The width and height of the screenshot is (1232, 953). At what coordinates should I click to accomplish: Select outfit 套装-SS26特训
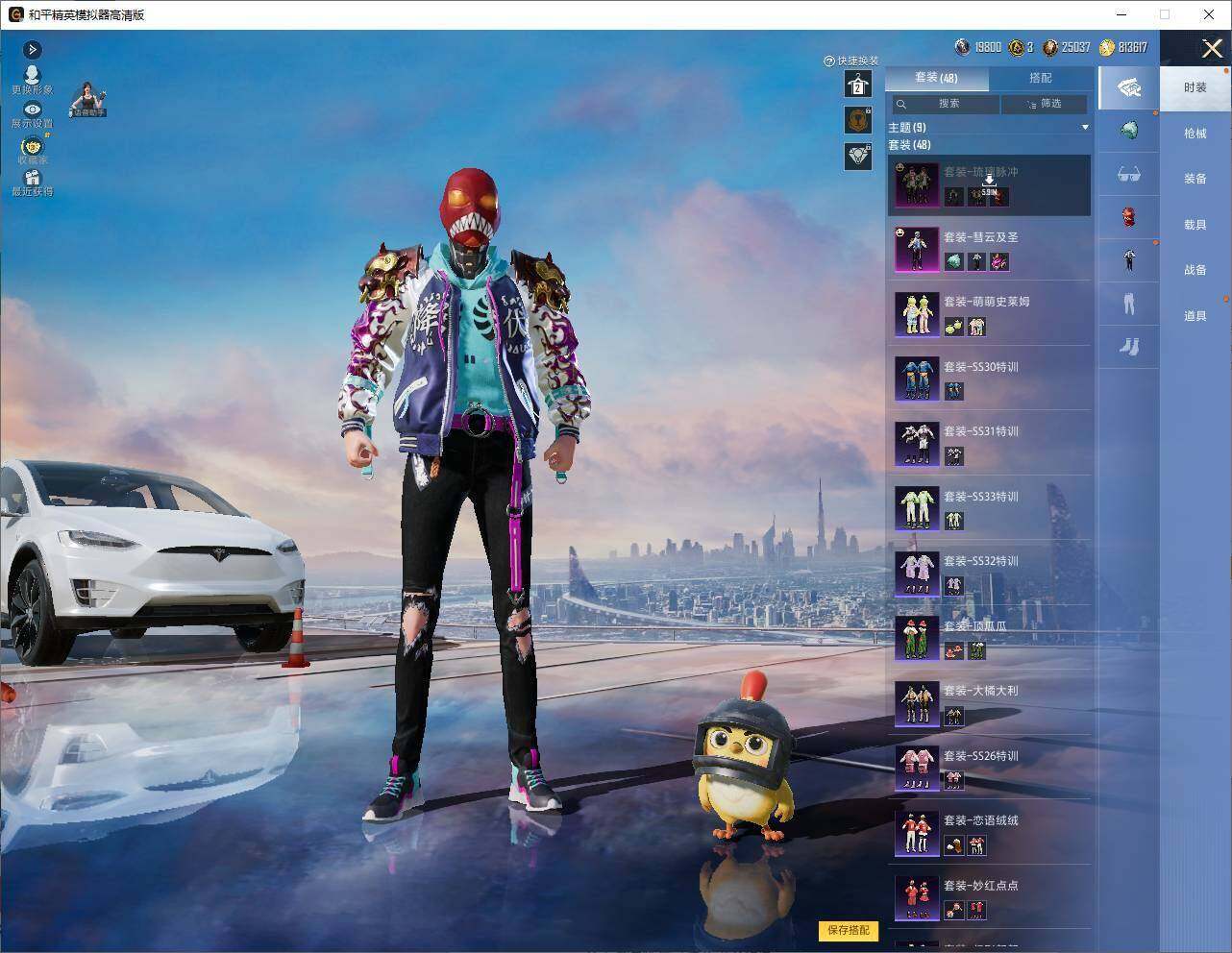(x=989, y=769)
